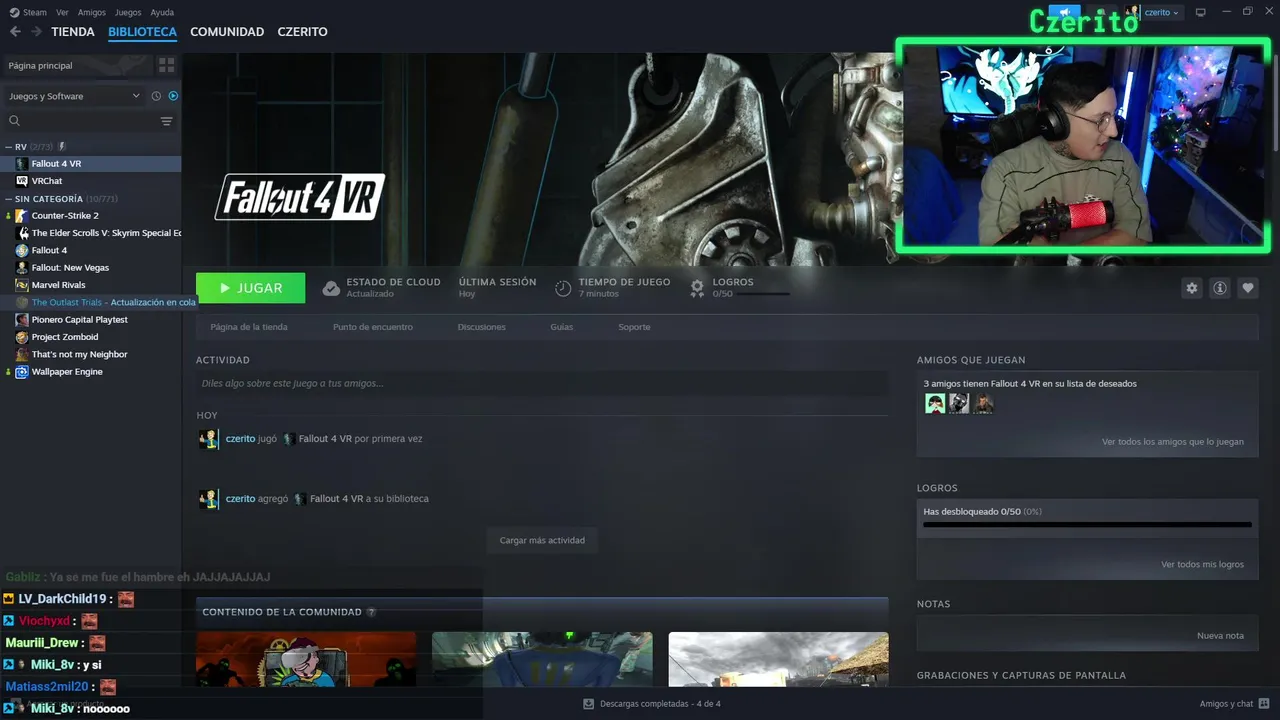The height and width of the screenshot is (720, 1280).
Task: Switch to COMUNIDAD tab
Action: click(227, 32)
